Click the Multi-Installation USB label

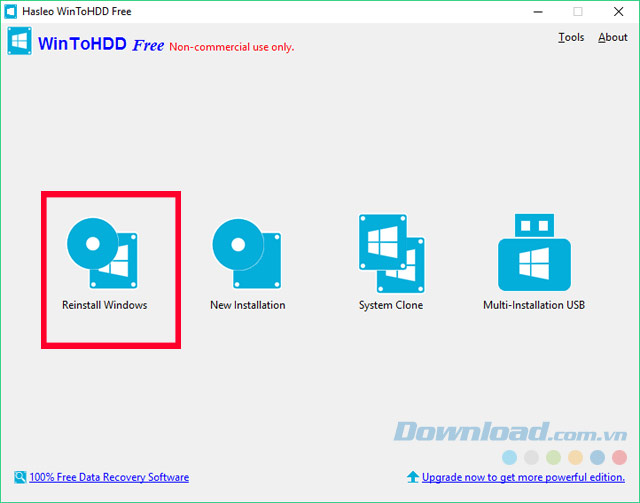pos(534,305)
